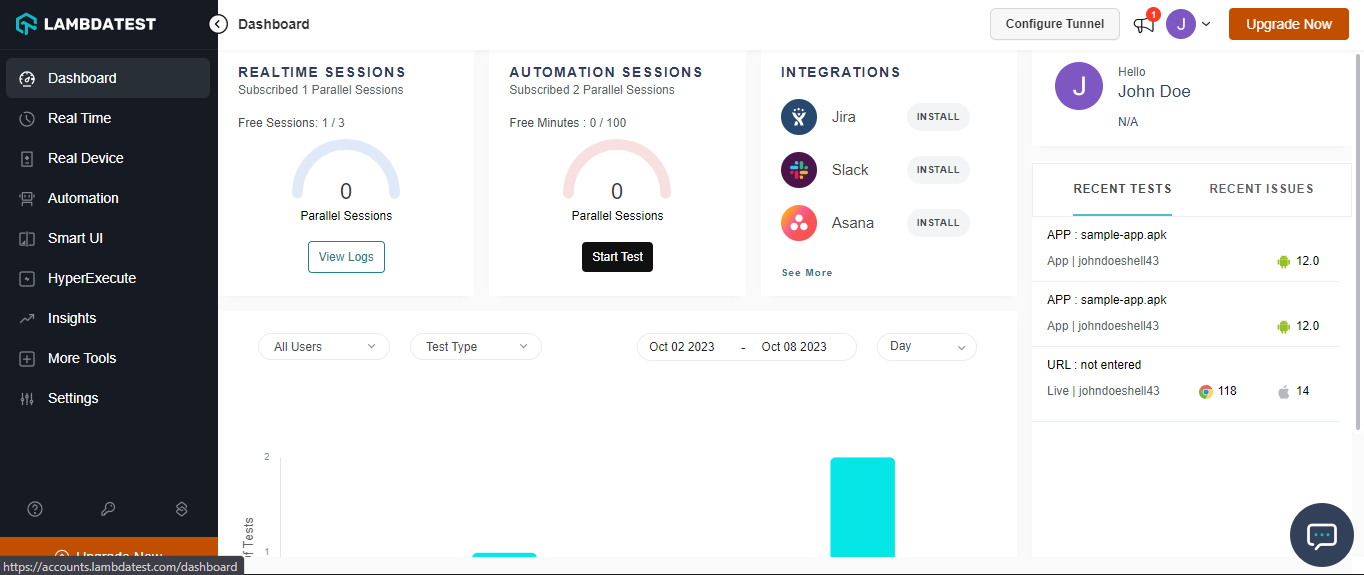Click the Automation robot icon
The image size is (1364, 575).
coord(28,198)
